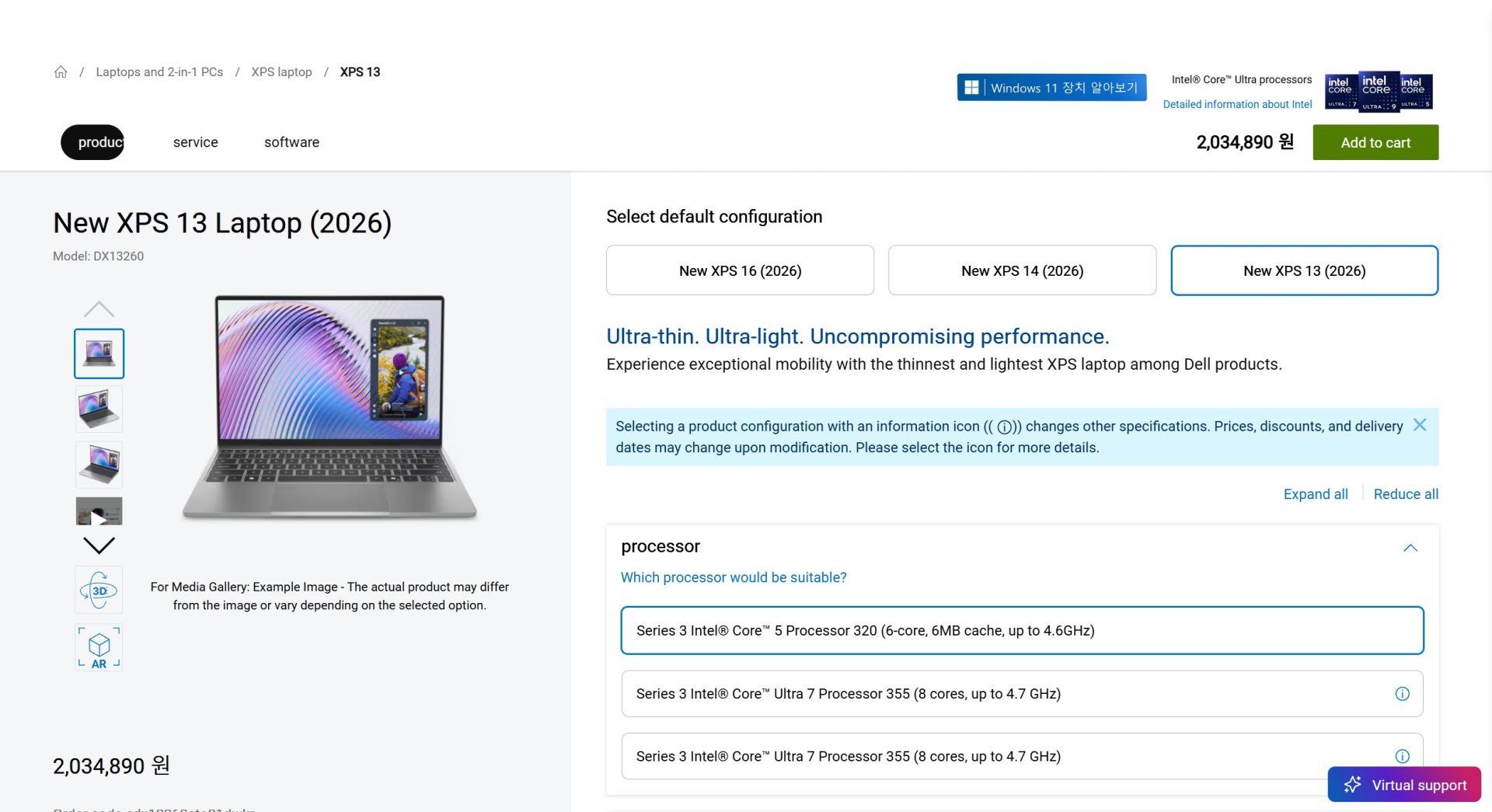
Task: Click the header price 2,034,890 원
Action: click(x=1245, y=142)
